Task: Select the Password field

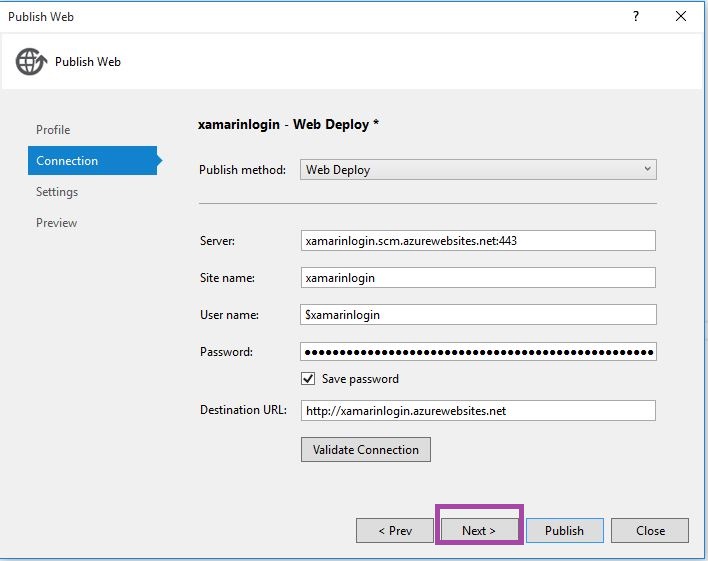Action: (x=478, y=352)
